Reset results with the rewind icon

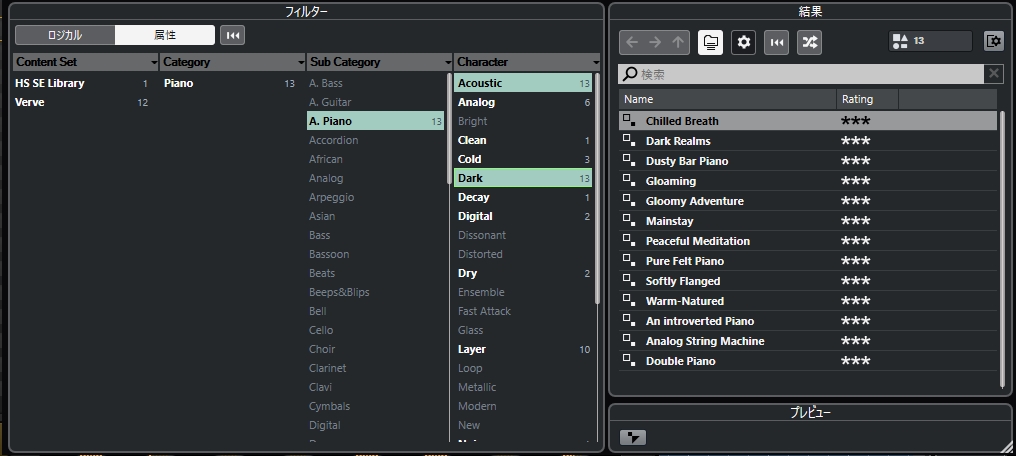click(776, 42)
